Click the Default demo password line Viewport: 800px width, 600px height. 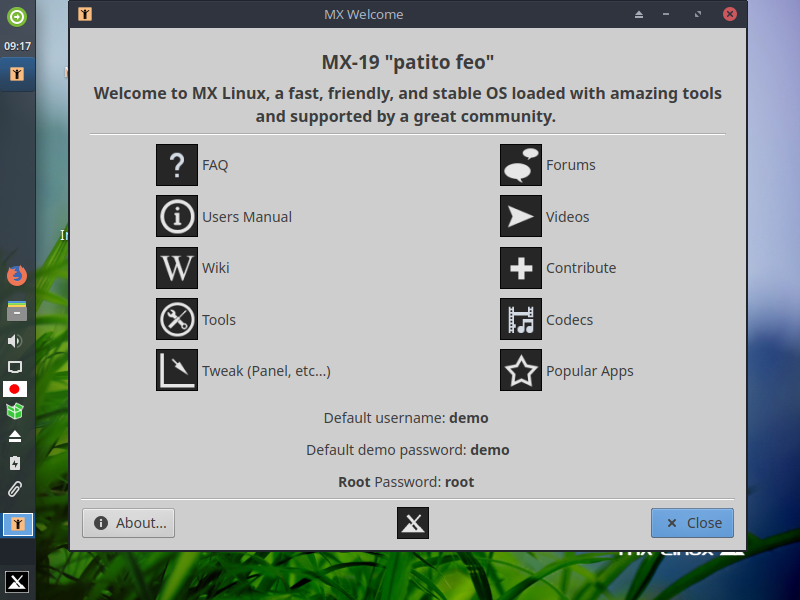(408, 450)
